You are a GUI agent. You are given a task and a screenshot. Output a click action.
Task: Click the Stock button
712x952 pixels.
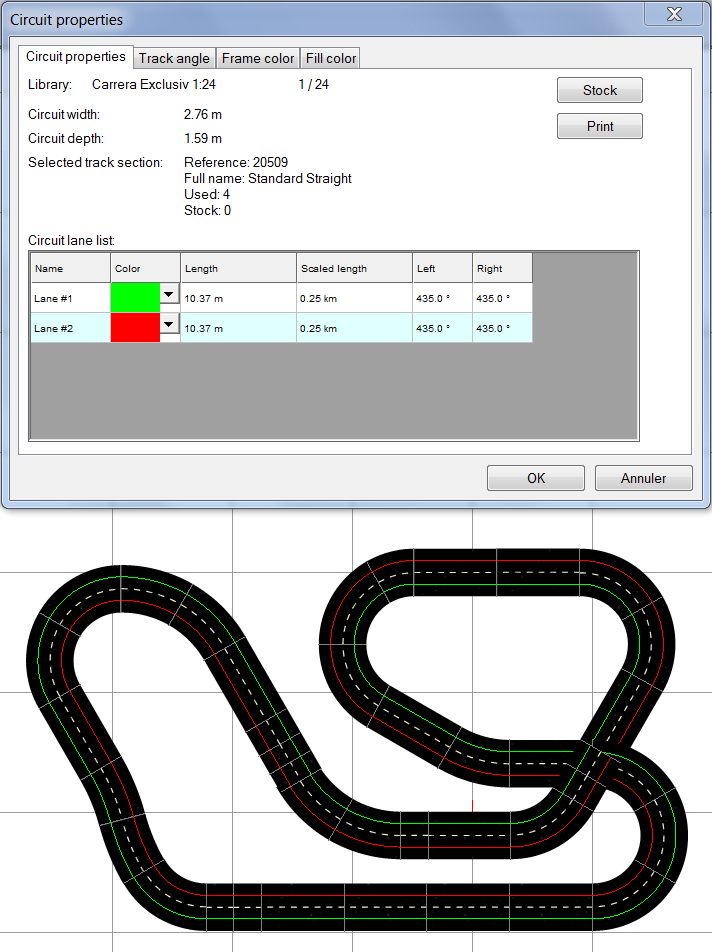click(x=599, y=90)
